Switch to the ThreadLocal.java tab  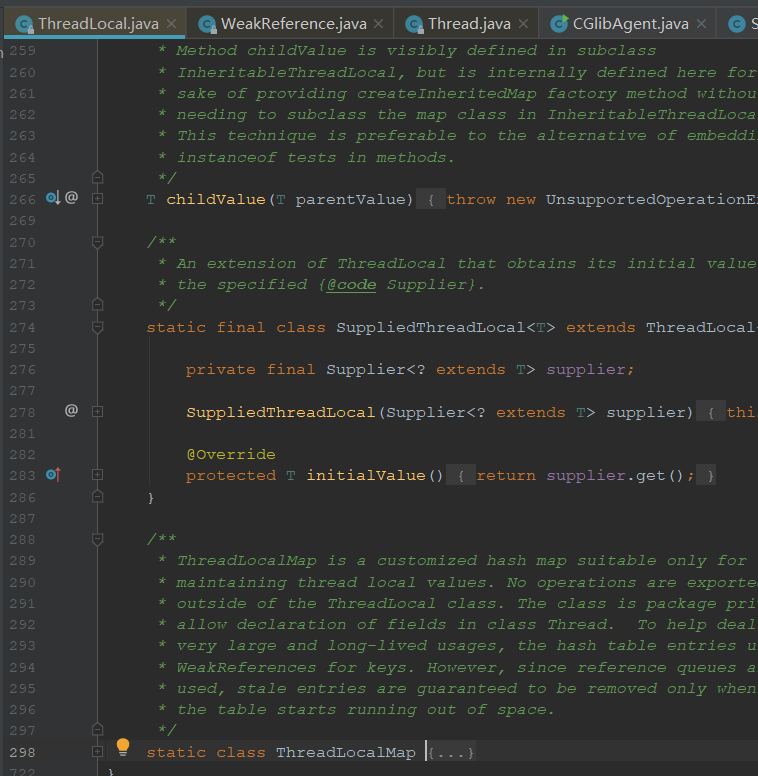pos(94,24)
